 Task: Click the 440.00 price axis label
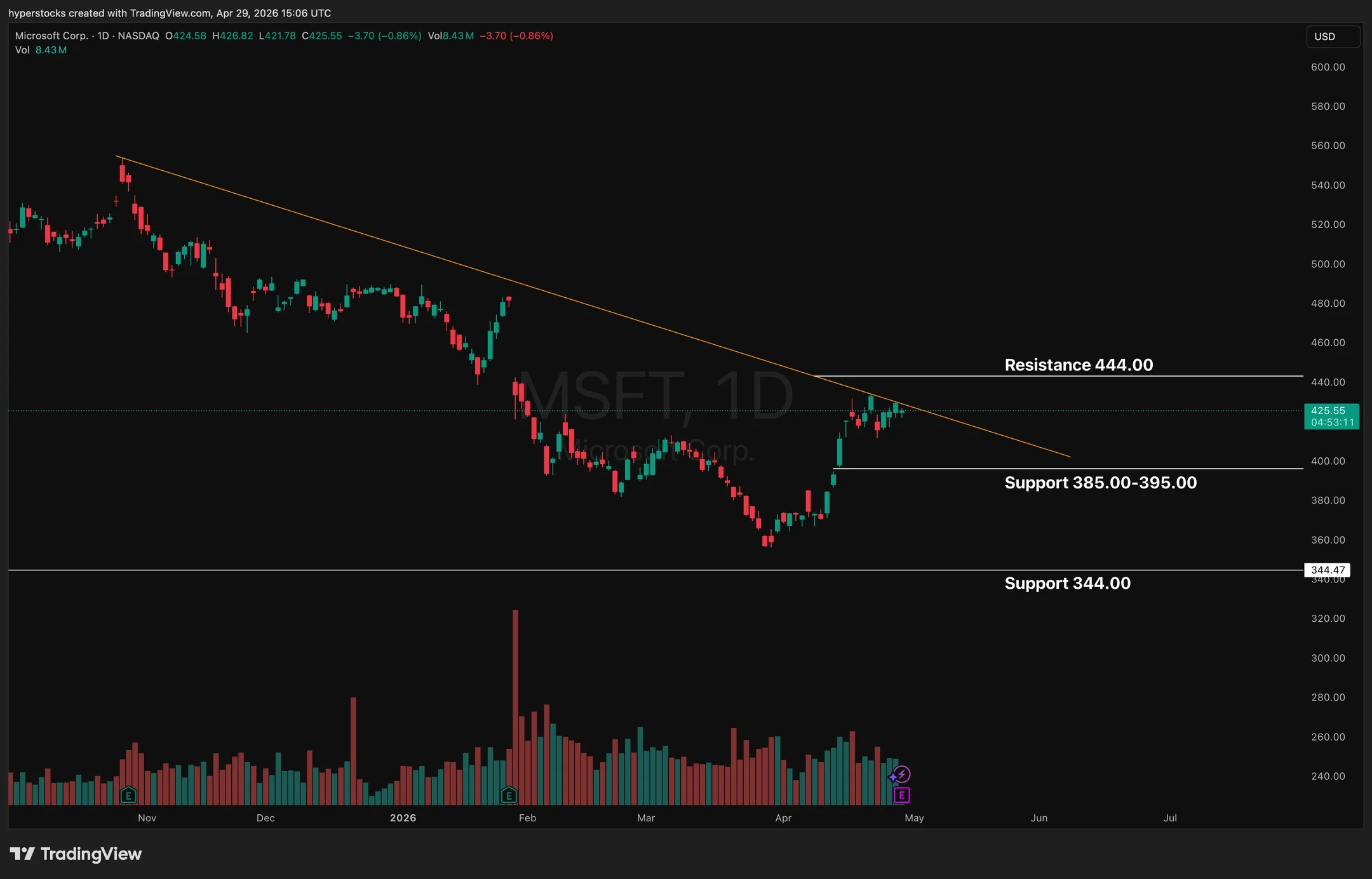(x=1328, y=382)
